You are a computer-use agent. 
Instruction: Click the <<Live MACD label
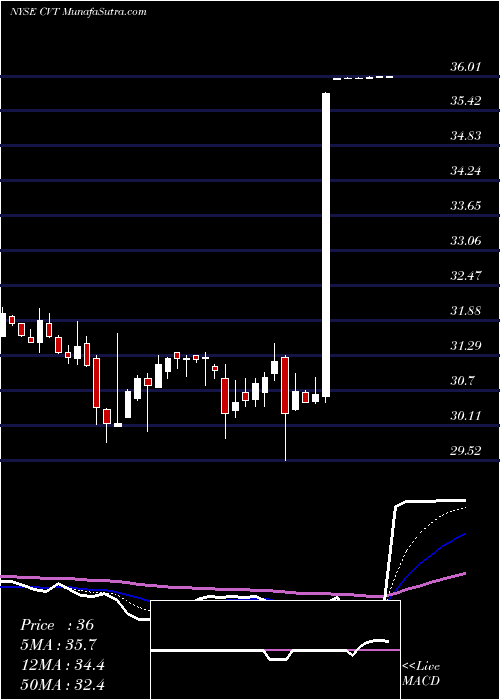[x=421, y=674]
